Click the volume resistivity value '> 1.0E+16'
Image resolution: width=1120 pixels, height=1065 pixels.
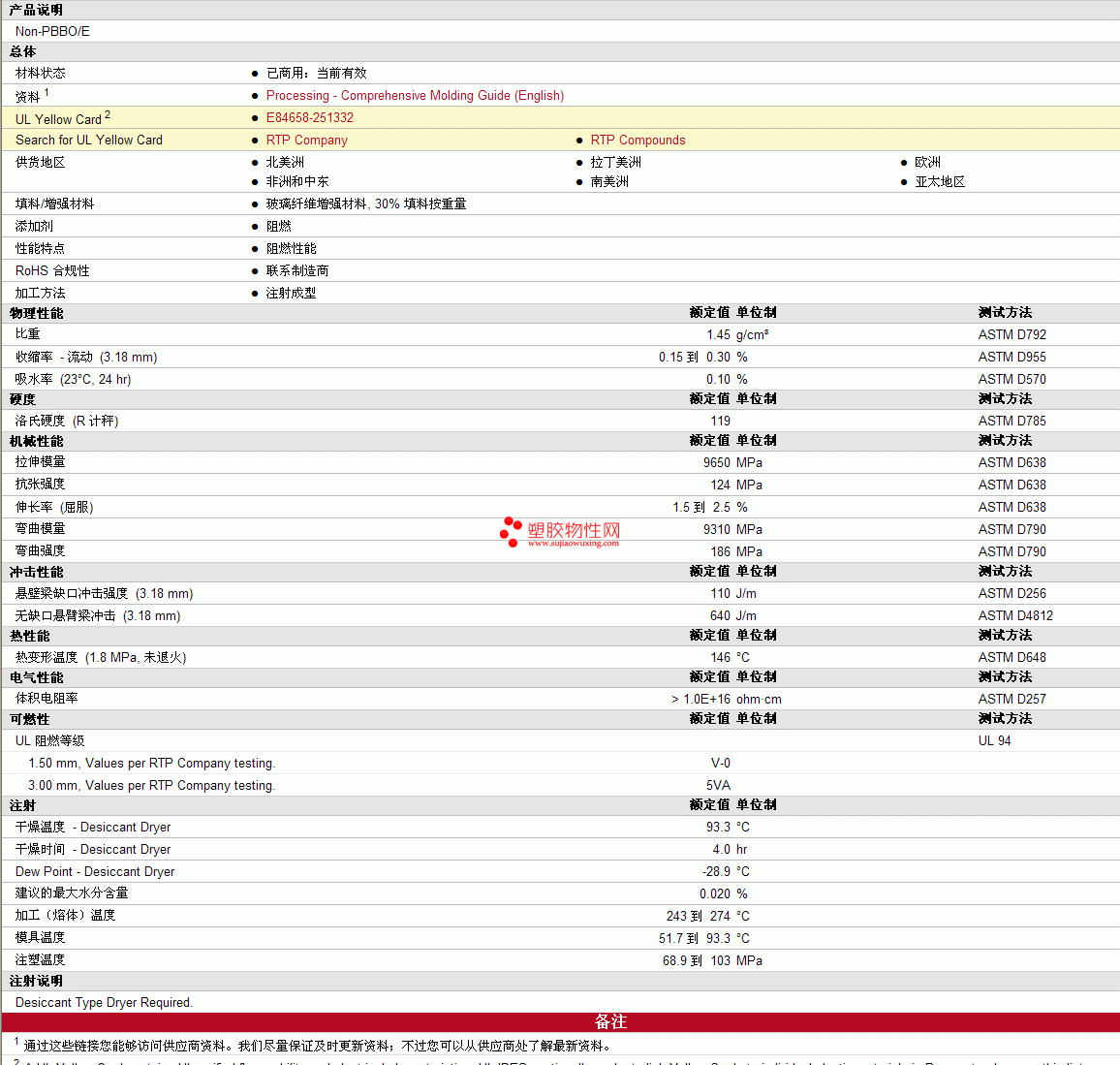[700, 699]
